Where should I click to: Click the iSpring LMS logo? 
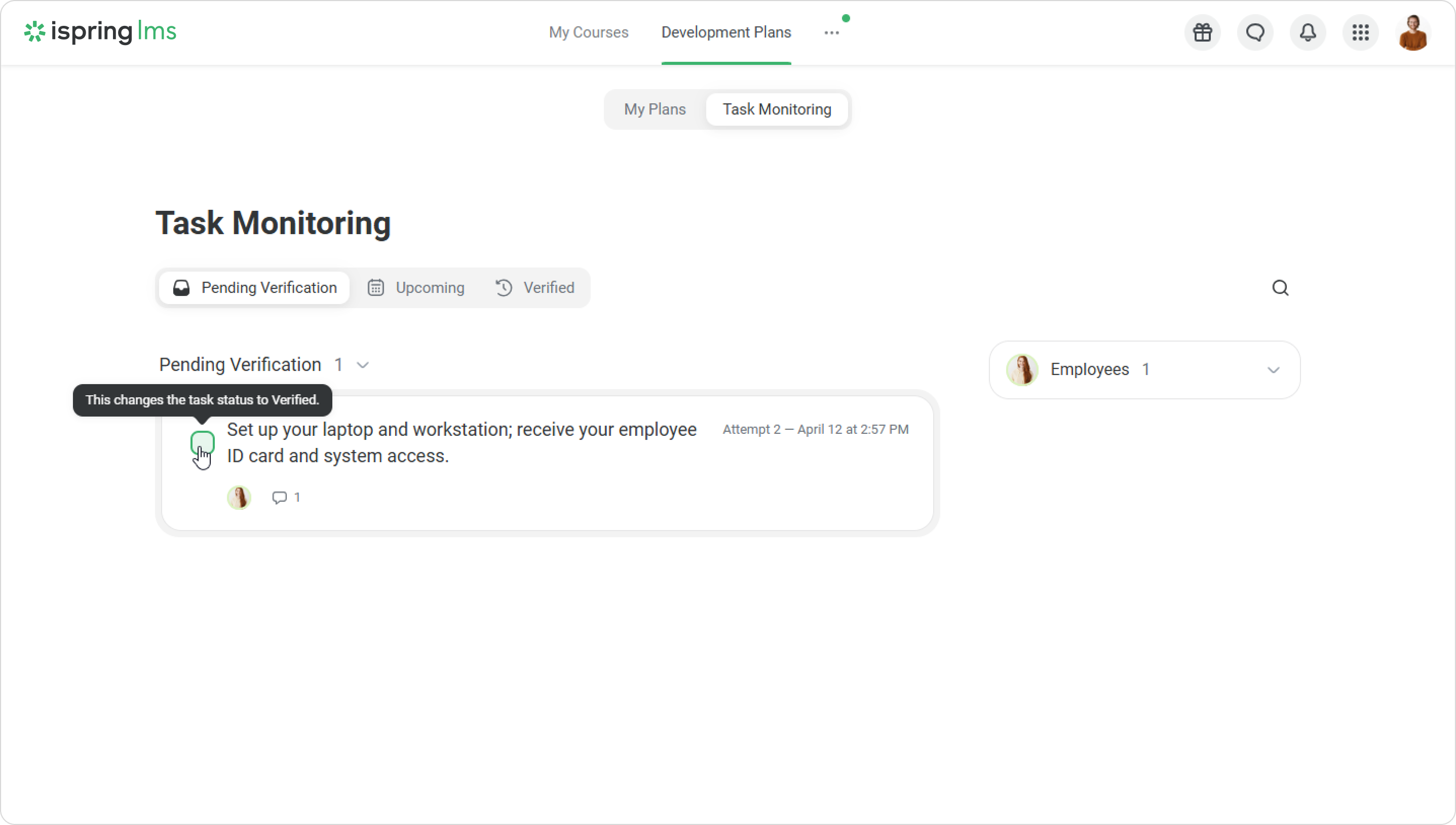coord(100,32)
